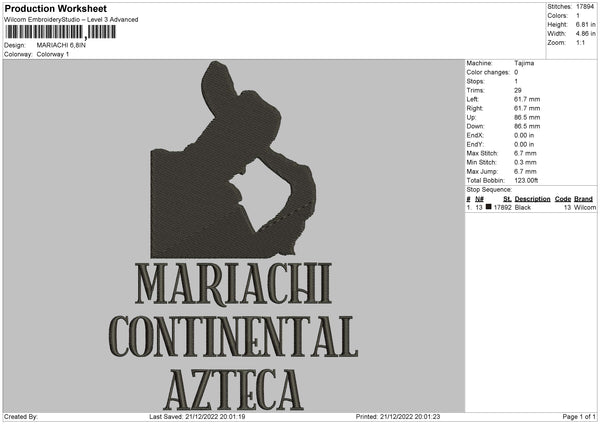Select the 'Wilcom' brand entry
Viewport: 600px width, 424px height.
[585, 208]
